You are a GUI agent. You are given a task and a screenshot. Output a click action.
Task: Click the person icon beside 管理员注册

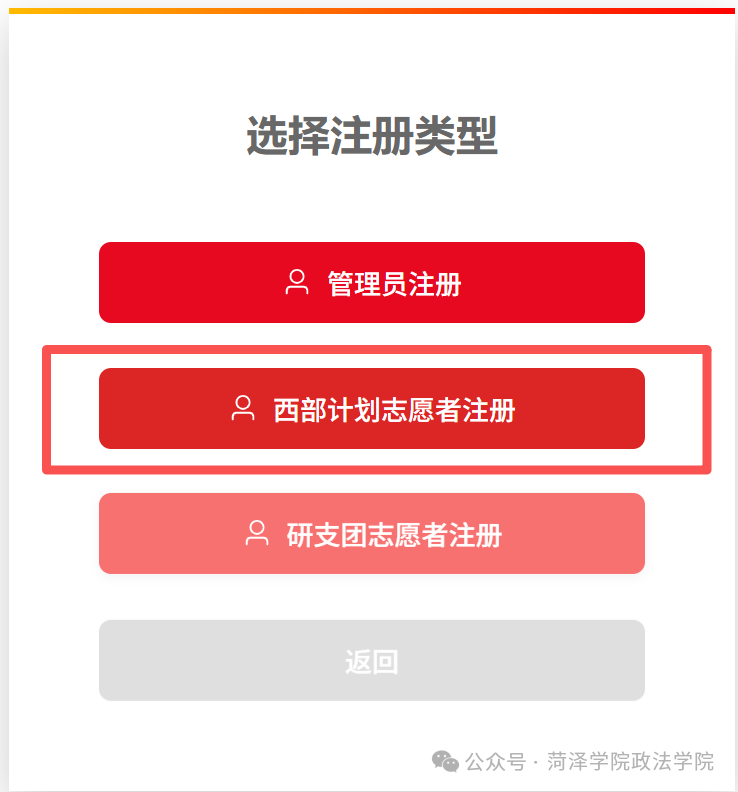click(297, 282)
